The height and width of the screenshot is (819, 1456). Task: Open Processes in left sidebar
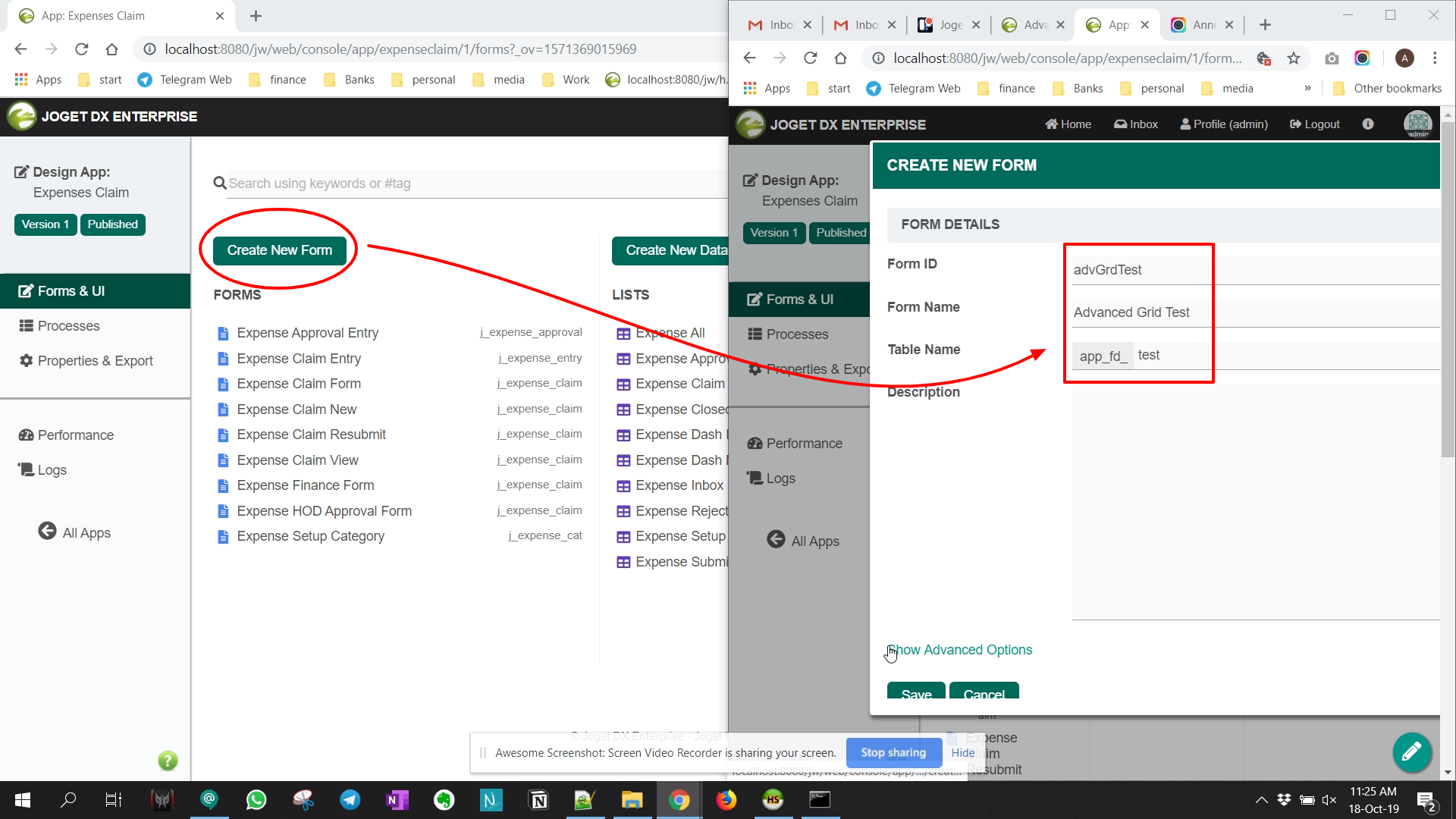point(68,326)
